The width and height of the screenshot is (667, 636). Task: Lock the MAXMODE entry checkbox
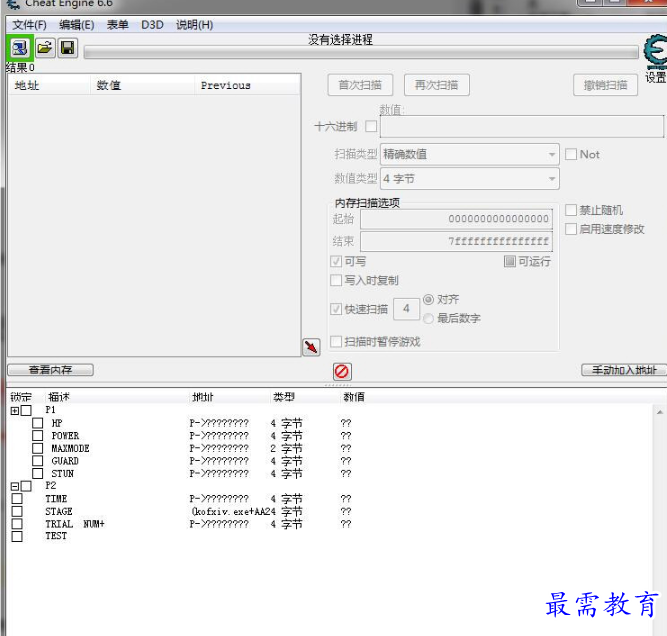click(x=37, y=448)
